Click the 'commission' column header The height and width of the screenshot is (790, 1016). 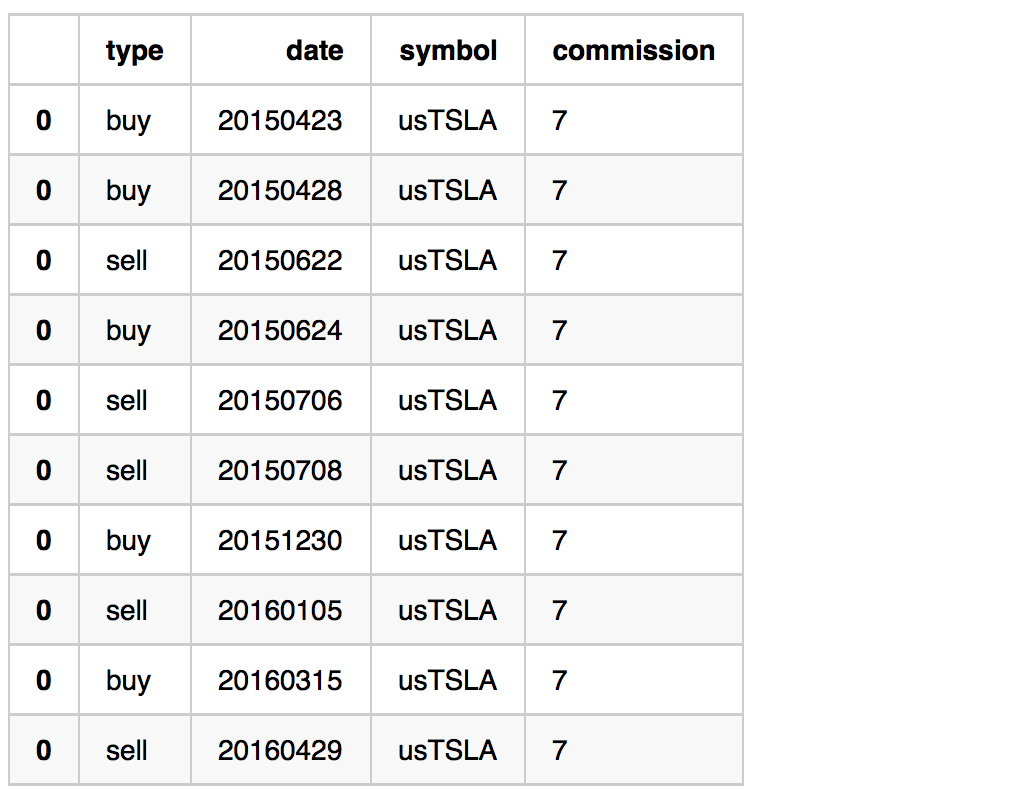coord(634,51)
